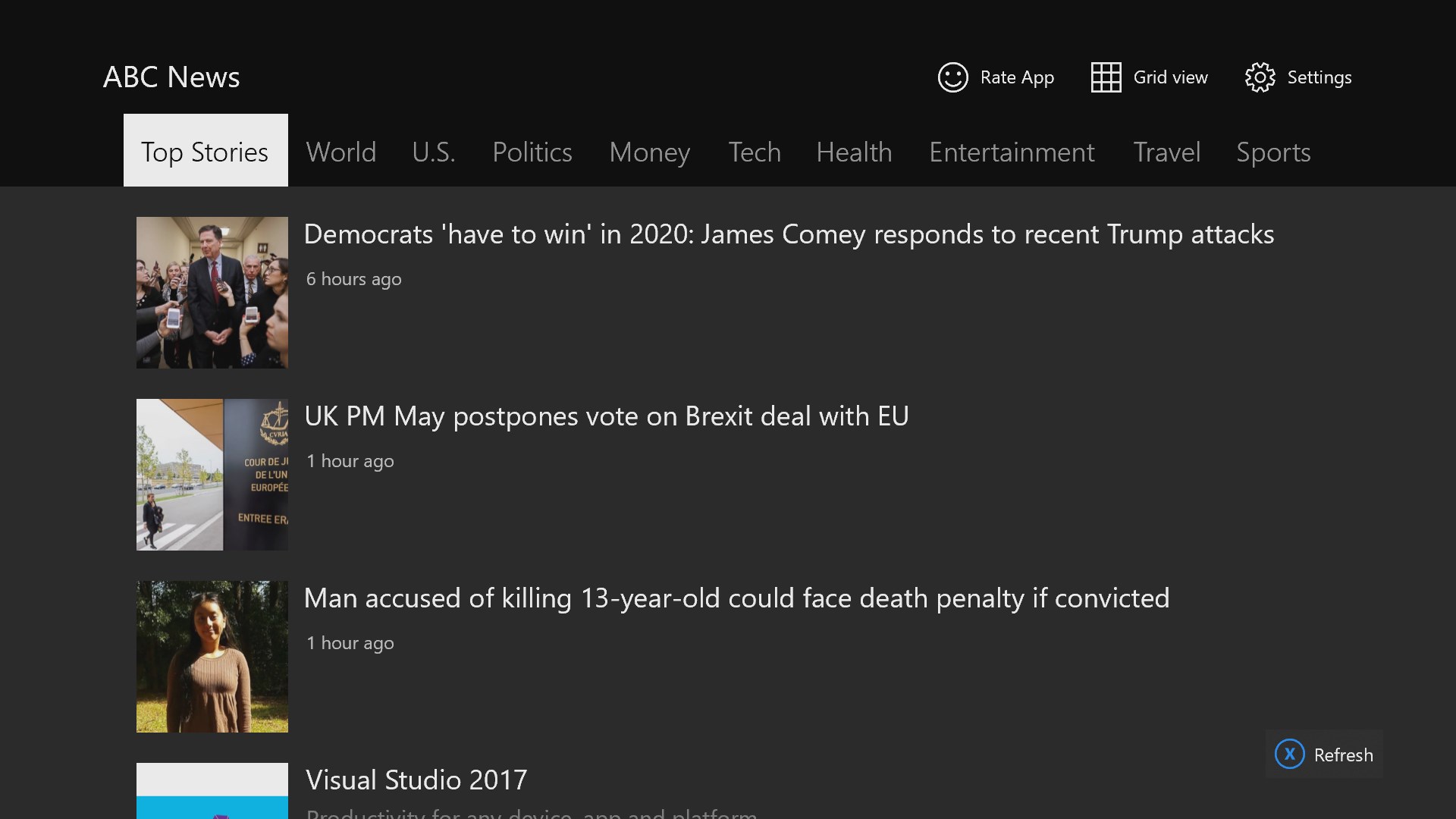
Task: Open the Tech tab
Action: click(755, 152)
